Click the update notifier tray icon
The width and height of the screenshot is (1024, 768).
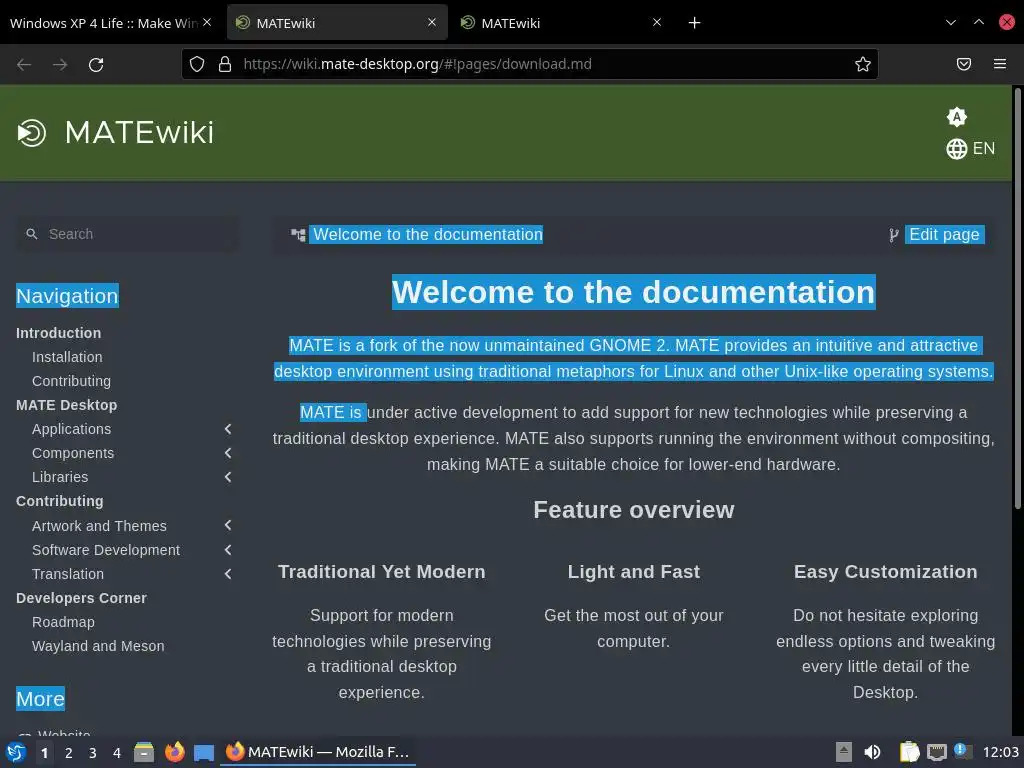click(x=963, y=751)
